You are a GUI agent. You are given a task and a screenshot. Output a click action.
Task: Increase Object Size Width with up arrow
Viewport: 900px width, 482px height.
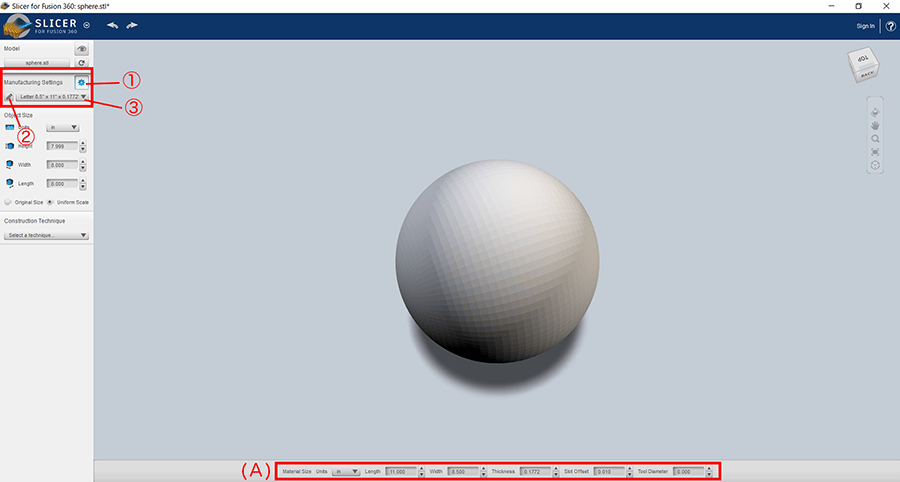tap(83, 162)
